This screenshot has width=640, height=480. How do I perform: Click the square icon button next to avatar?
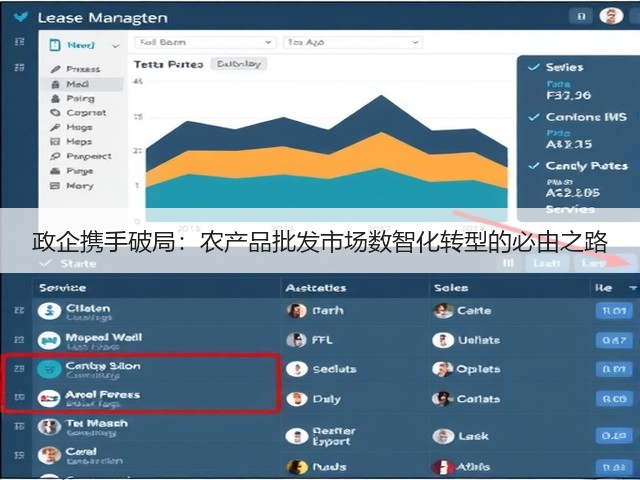coord(581,17)
